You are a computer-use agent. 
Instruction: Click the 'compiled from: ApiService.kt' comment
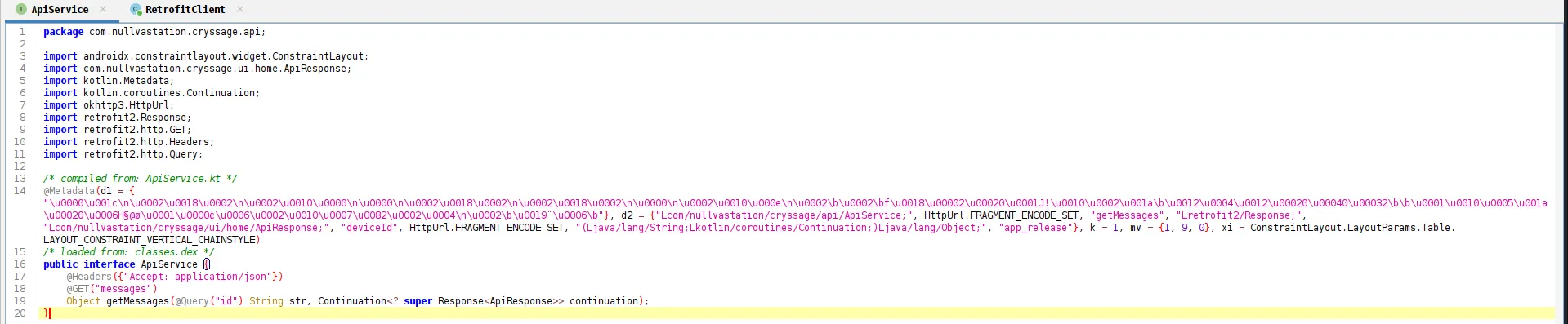tap(141, 179)
